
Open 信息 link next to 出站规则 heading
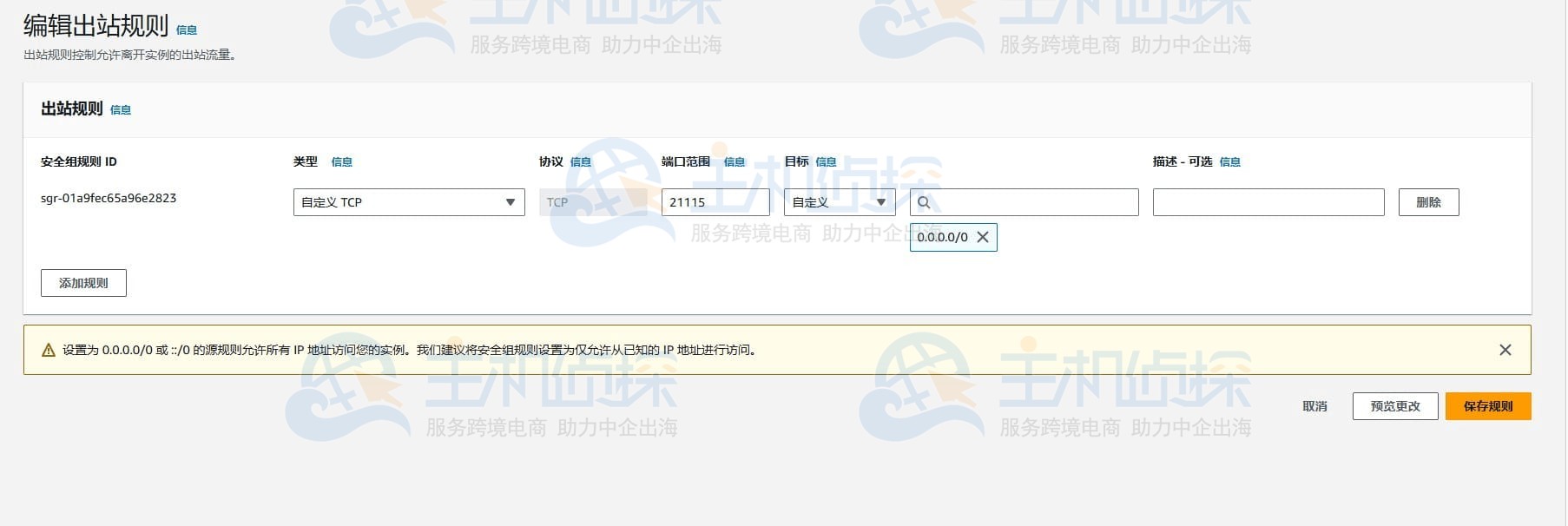pyautogui.click(x=121, y=110)
